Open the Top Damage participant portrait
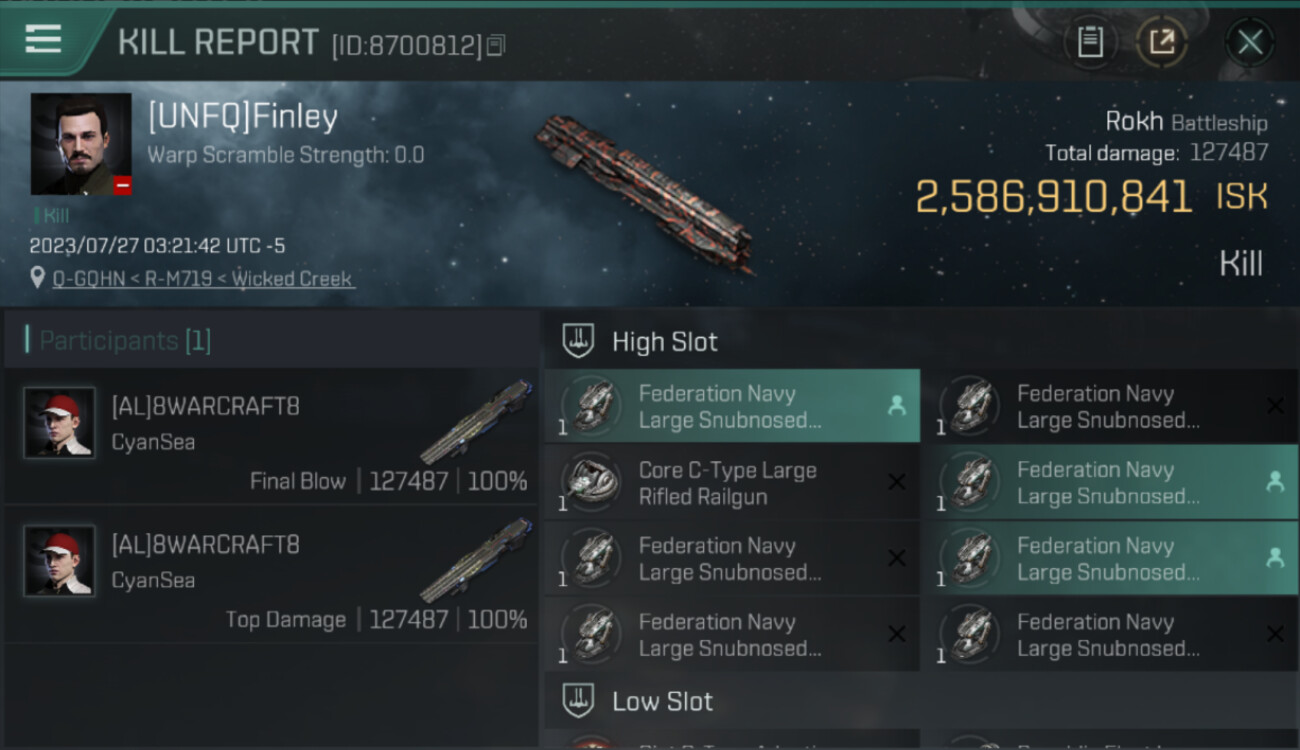Viewport: 1300px width, 750px height. pyautogui.click(x=60, y=561)
